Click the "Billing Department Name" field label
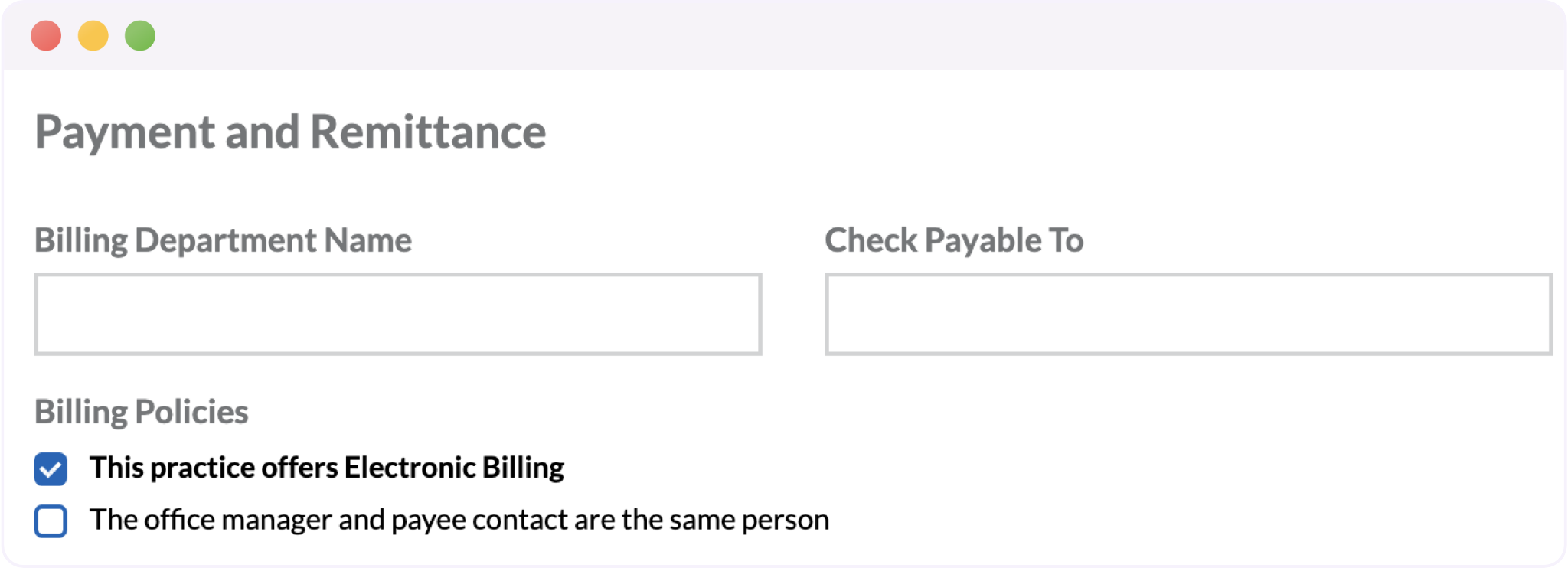 [x=223, y=240]
